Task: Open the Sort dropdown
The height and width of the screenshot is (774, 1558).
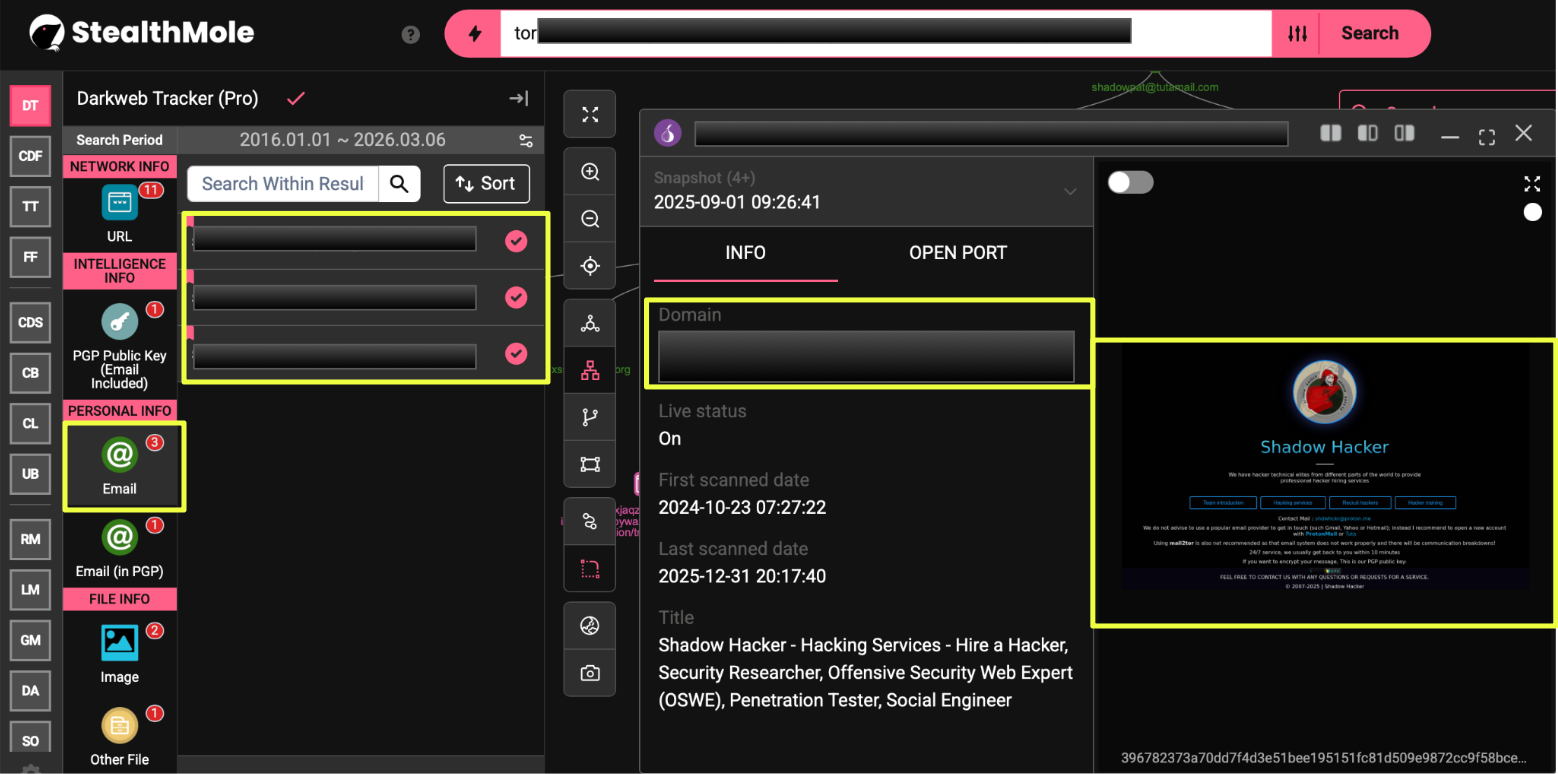Action: [x=486, y=183]
